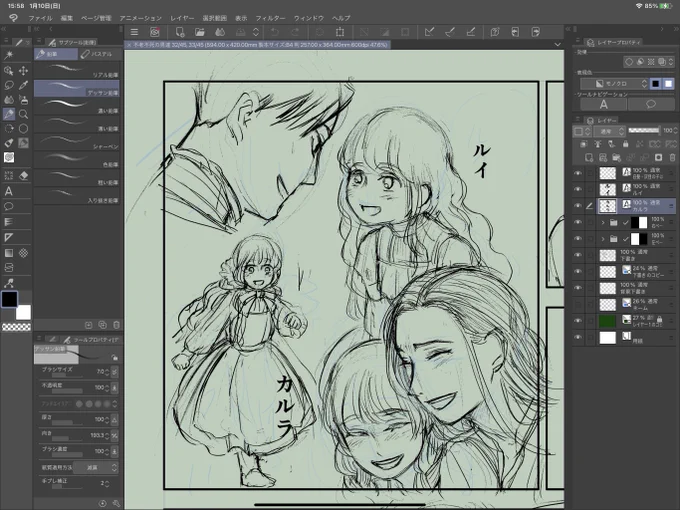Click the Undo arrow icon
This screenshot has height=510, width=680.
click(275, 32)
